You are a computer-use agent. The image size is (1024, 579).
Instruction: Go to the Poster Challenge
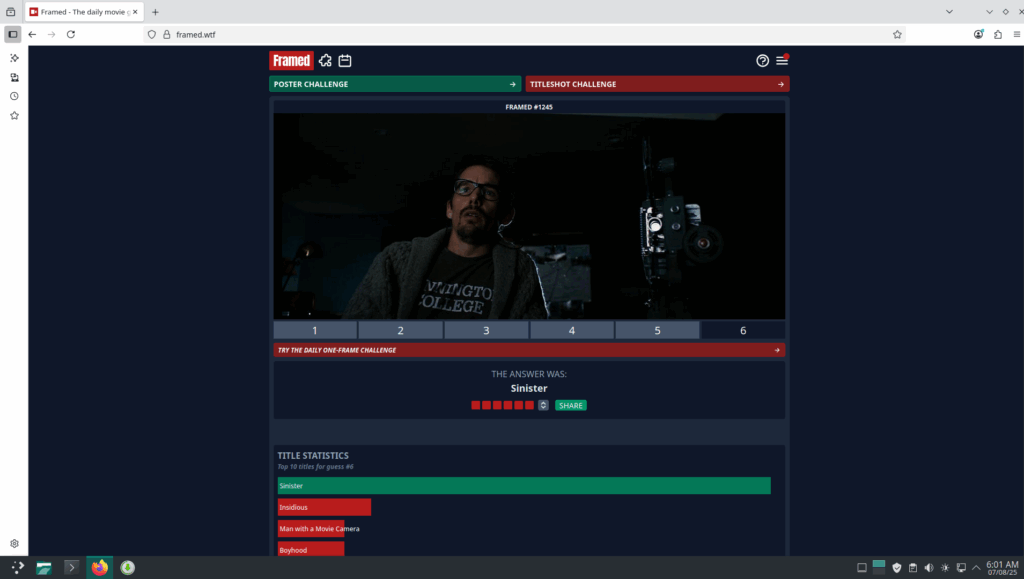tap(395, 84)
